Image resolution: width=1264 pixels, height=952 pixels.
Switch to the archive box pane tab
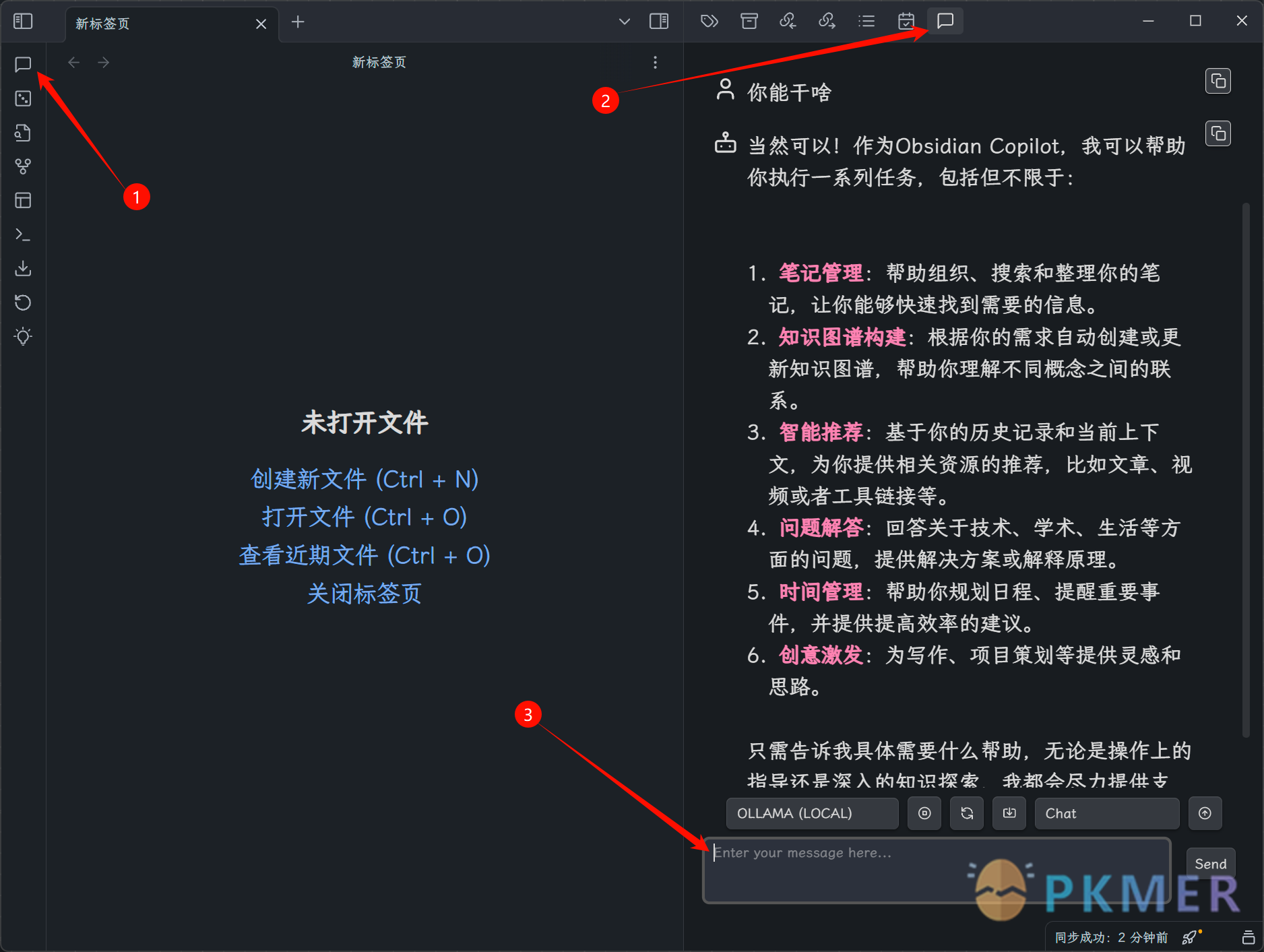(749, 22)
